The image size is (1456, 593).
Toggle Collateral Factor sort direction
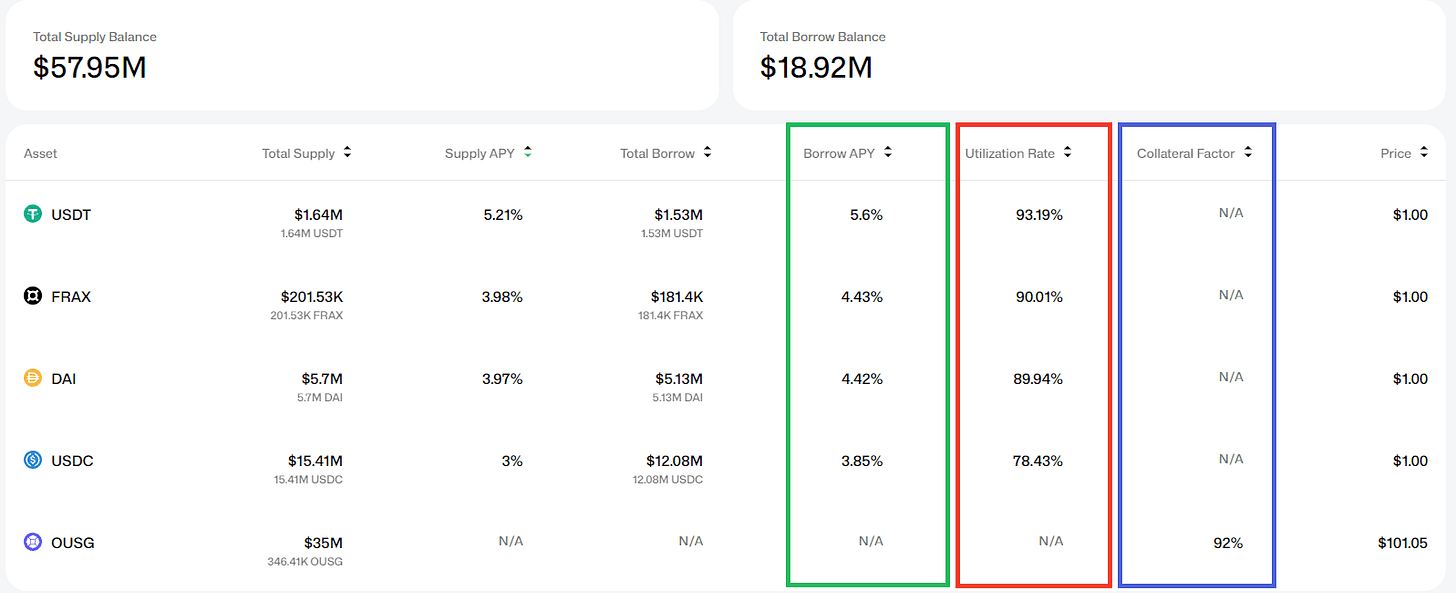coord(1248,153)
